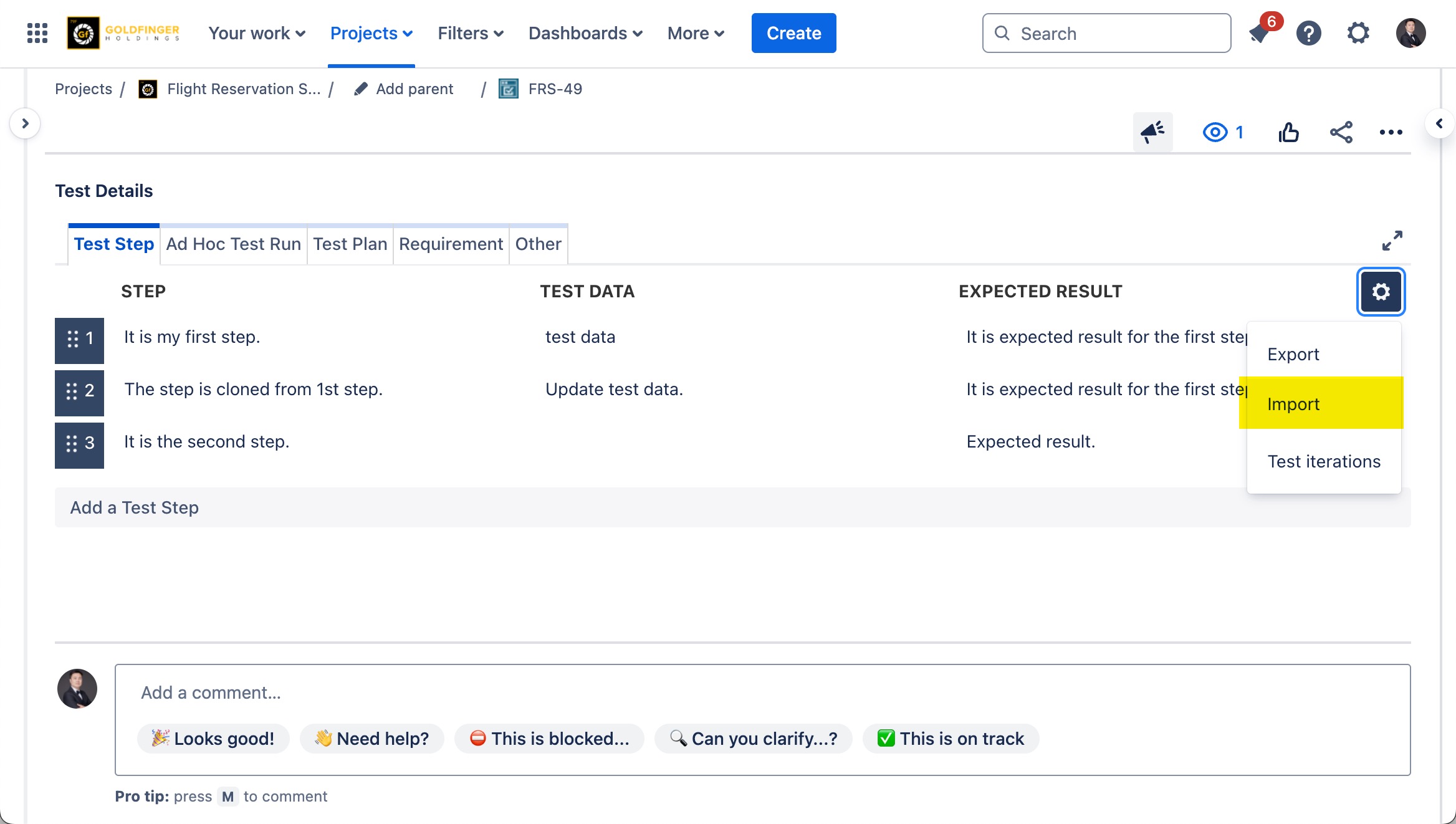The width and height of the screenshot is (1456, 824).
Task: Open the help question mark icon
Action: pos(1308,33)
